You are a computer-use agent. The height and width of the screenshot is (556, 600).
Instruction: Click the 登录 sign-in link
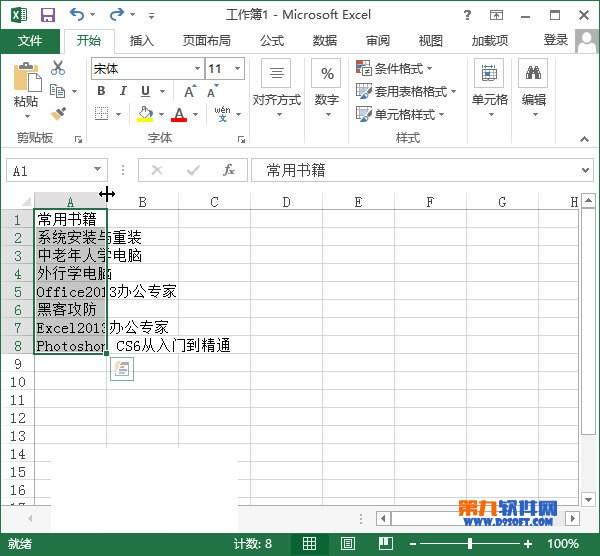point(556,40)
